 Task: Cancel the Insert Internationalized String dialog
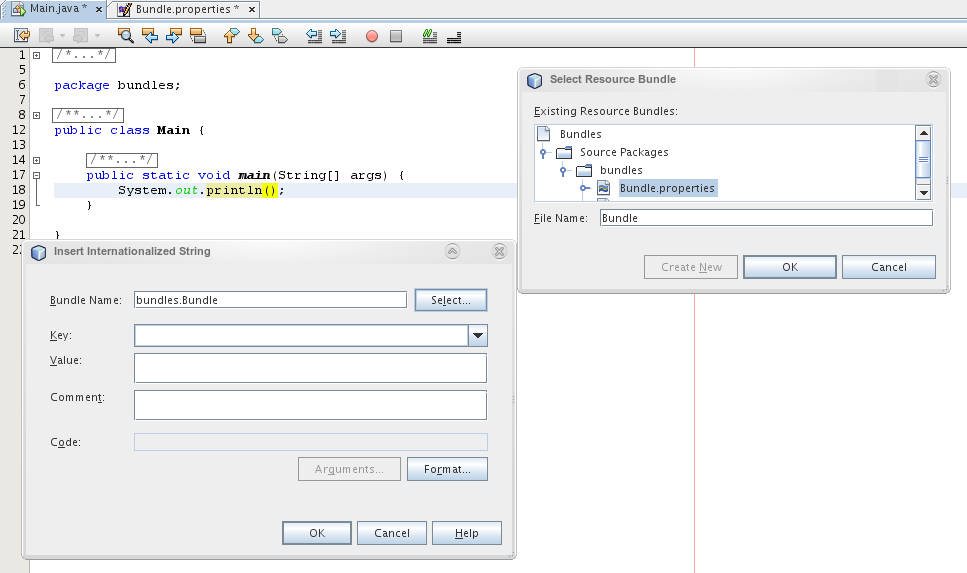(392, 533)
